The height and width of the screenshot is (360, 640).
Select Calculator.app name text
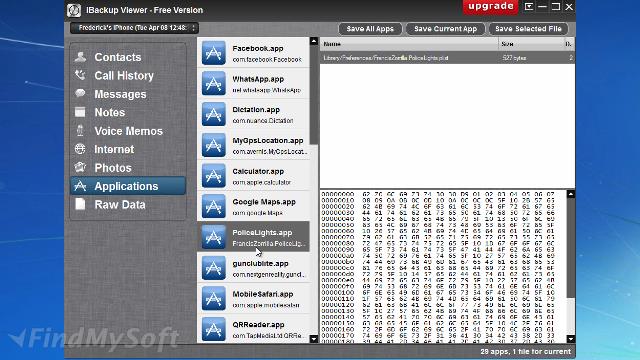click(x=258, y=171)
